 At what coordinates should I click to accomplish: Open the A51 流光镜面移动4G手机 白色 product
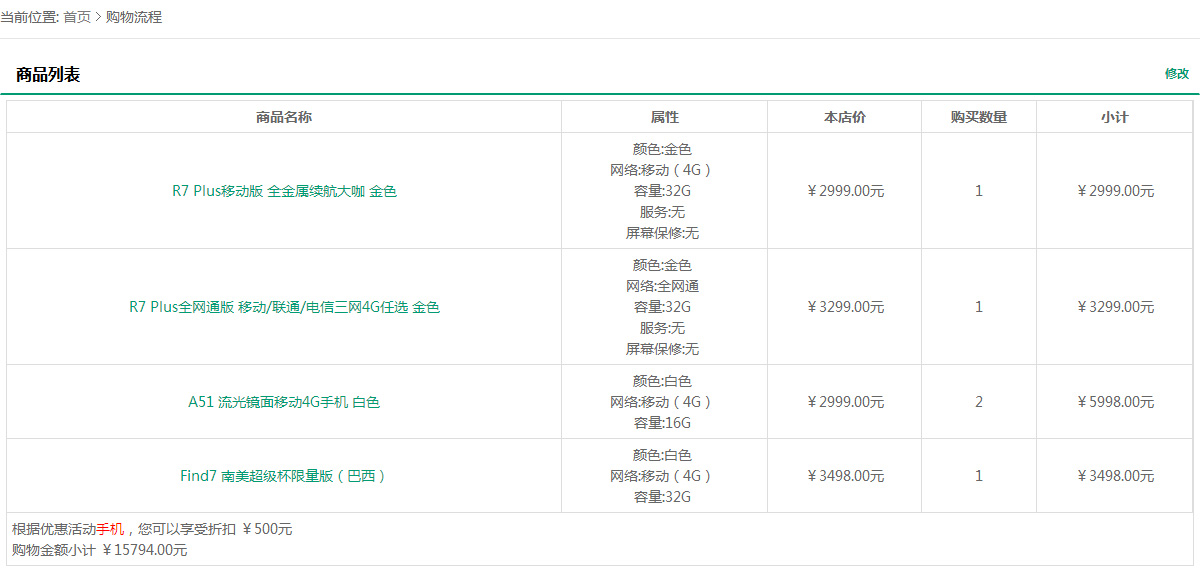pos(284,402)
